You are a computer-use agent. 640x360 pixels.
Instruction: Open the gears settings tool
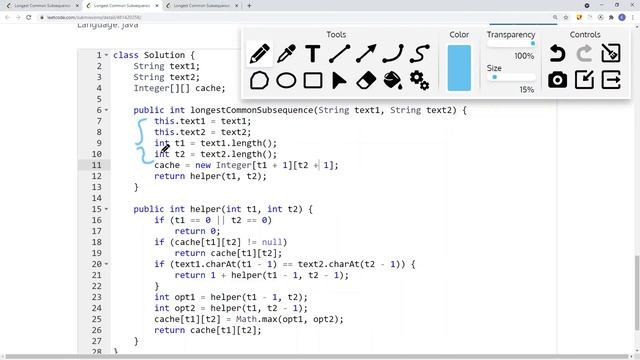(x=419, y=80)
